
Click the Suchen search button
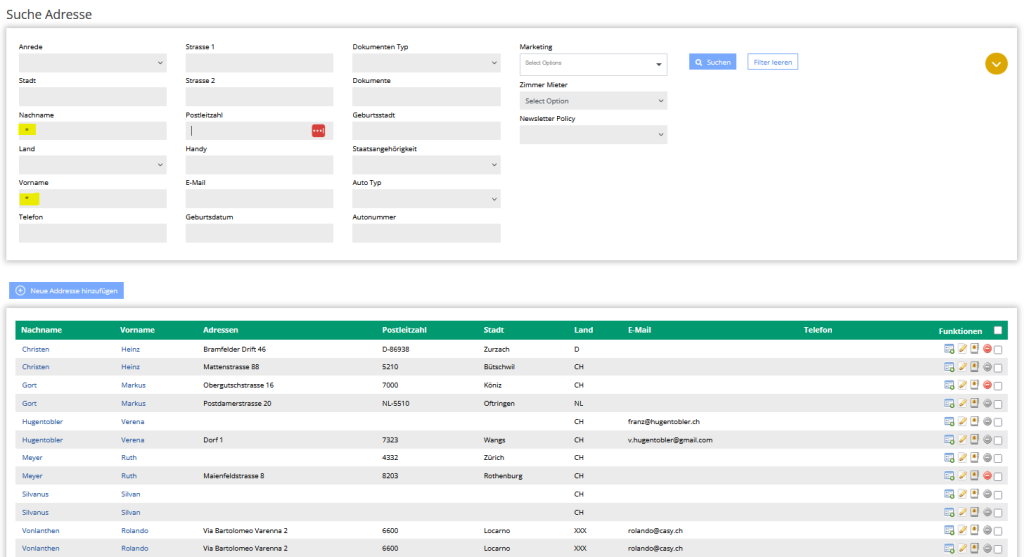tap(712, 62)
